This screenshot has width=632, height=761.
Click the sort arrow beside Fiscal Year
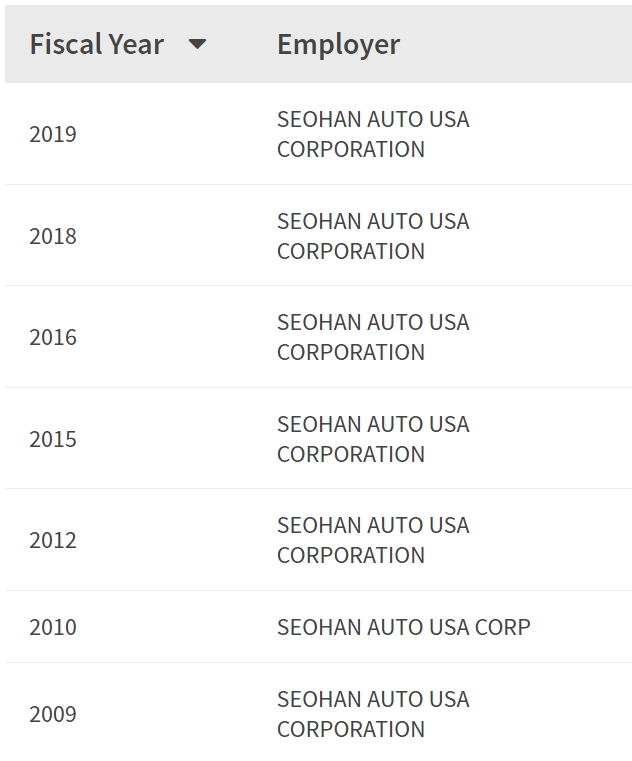197,45
